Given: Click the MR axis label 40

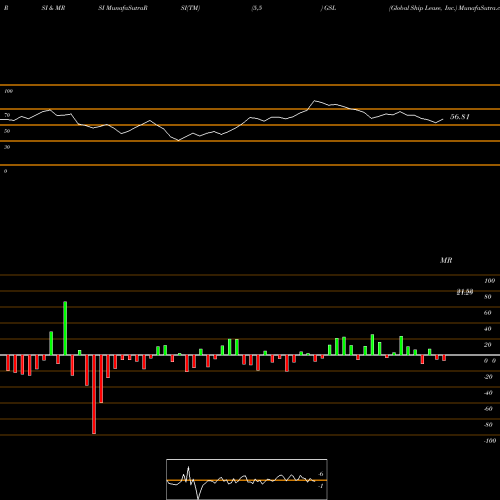Looking at the screenshot, I should (488, 329).
